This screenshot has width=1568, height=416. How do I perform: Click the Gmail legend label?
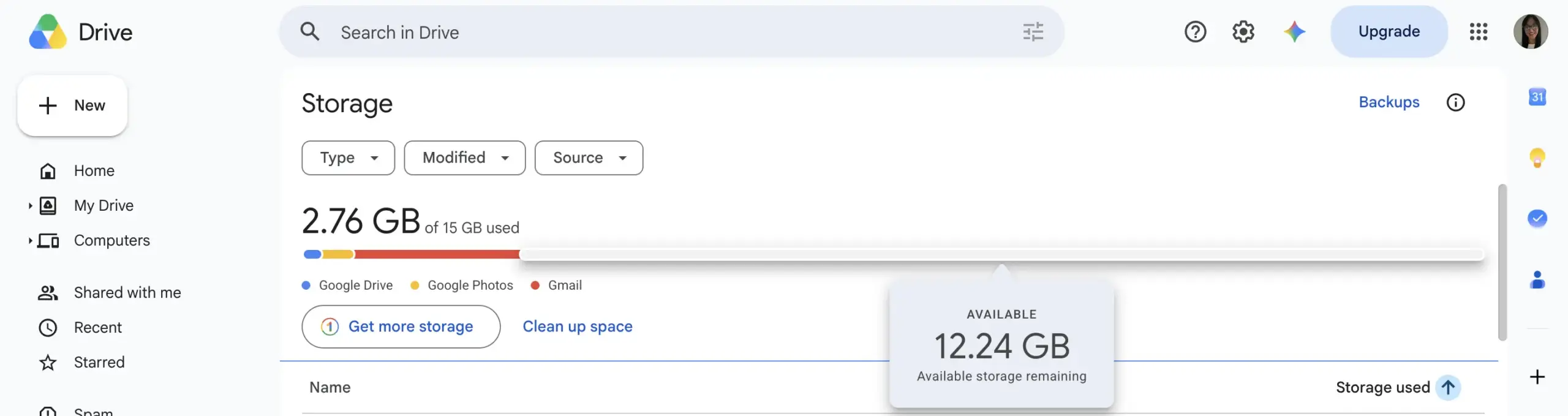565,286
